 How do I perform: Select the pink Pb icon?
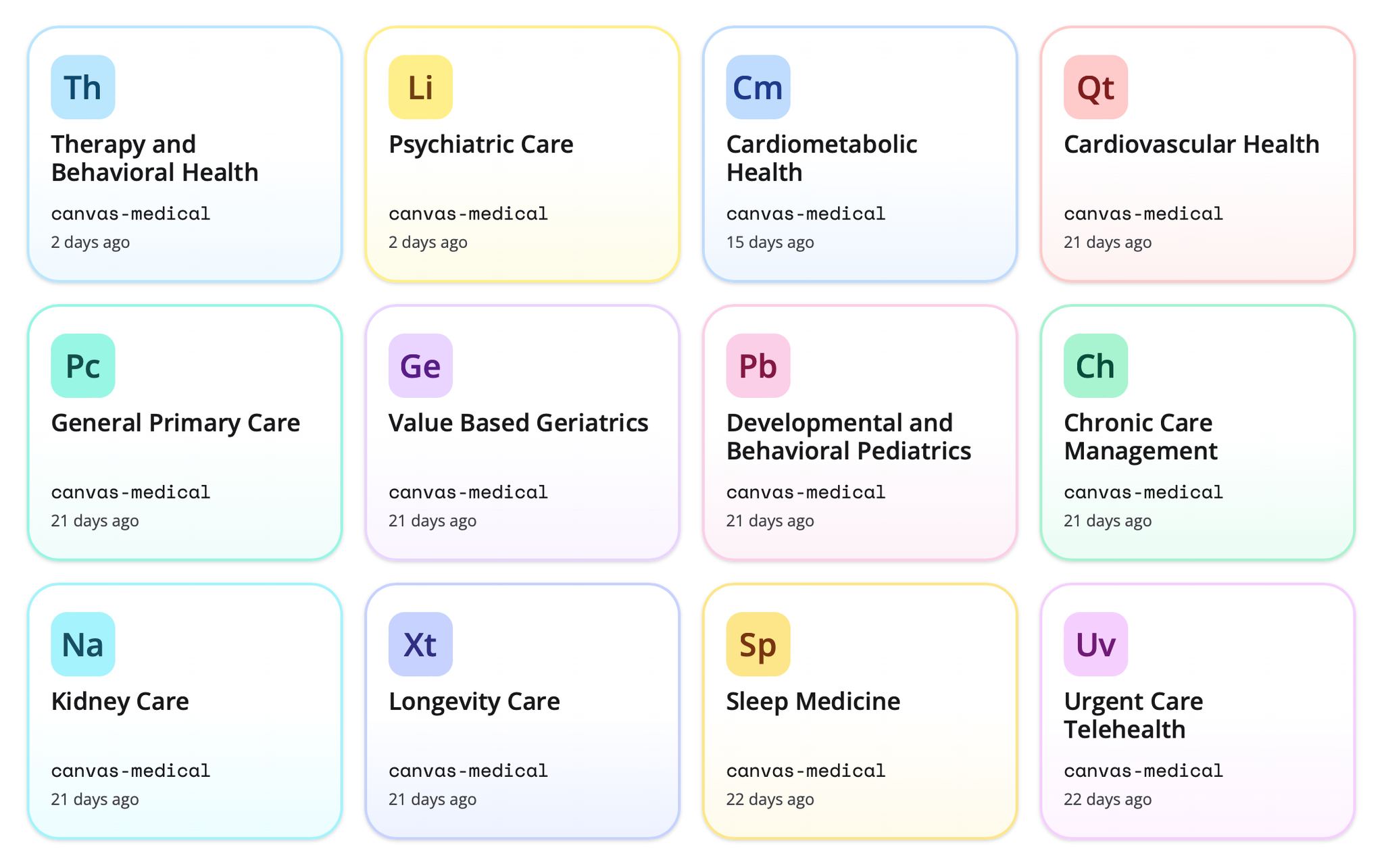[x=758, y=365]
